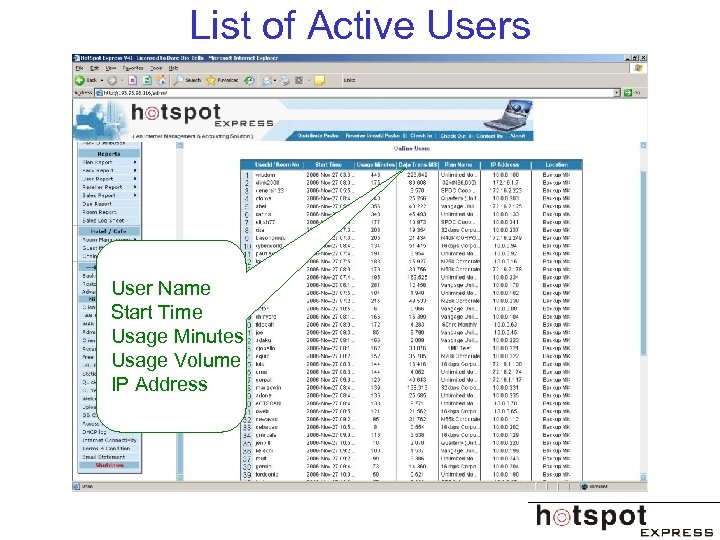720x540 pixels.
Task: Open Internet Connectivity in the sidebar
Action: [x=109, y=440]
